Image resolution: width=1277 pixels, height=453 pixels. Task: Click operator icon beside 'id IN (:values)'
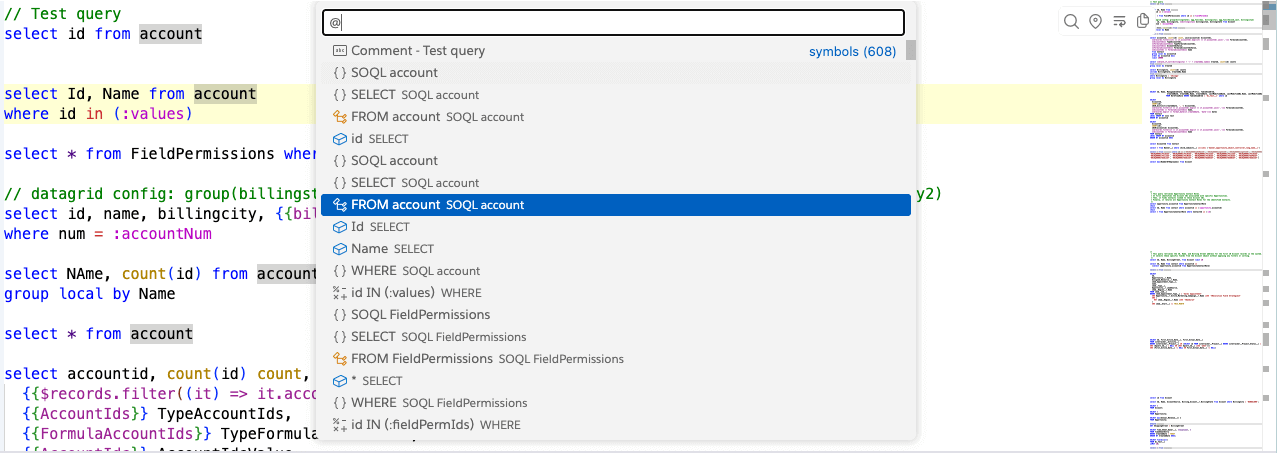pos(340,293)
